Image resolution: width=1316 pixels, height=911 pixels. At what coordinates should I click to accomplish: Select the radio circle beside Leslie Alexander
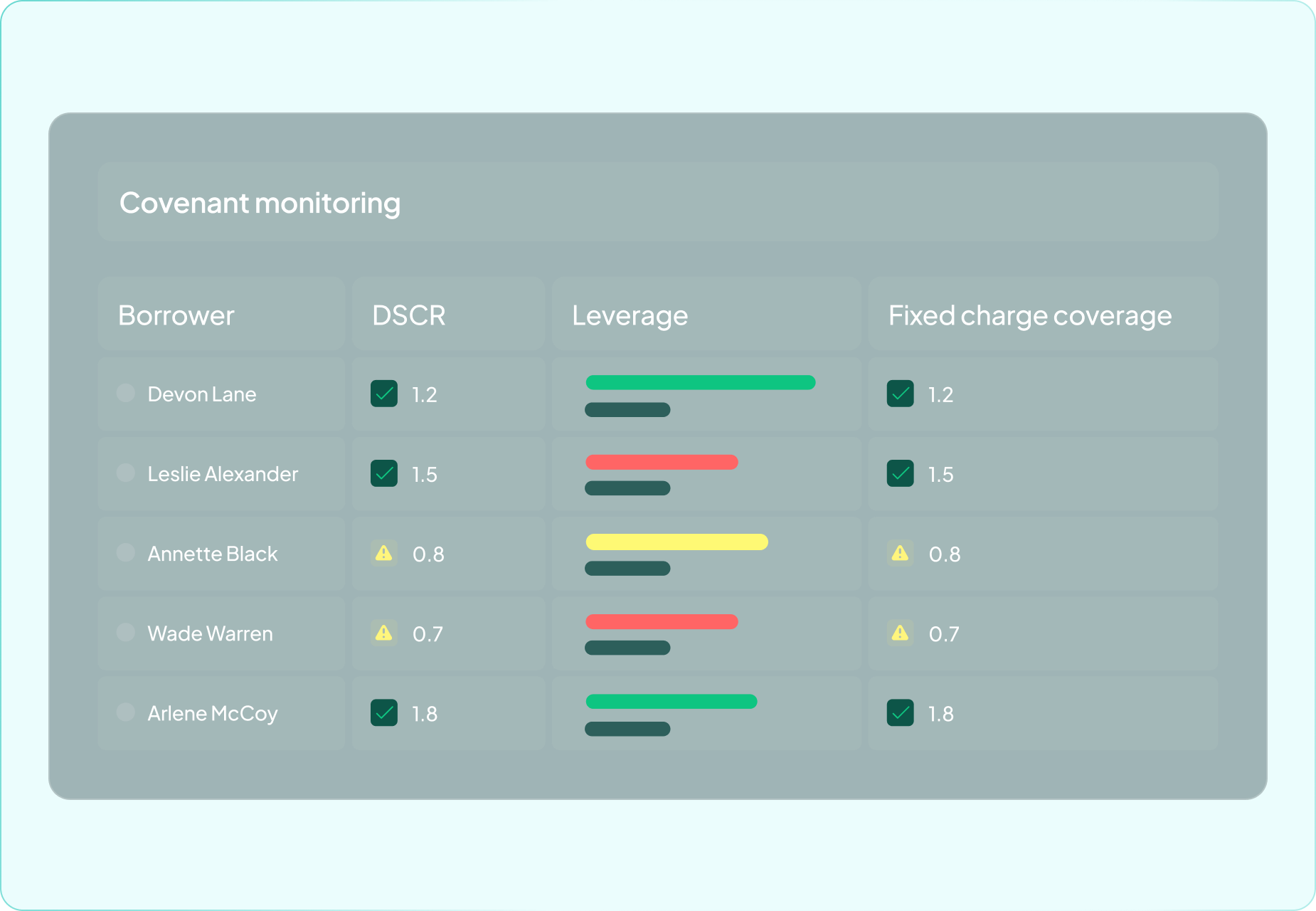pos(126,473)
